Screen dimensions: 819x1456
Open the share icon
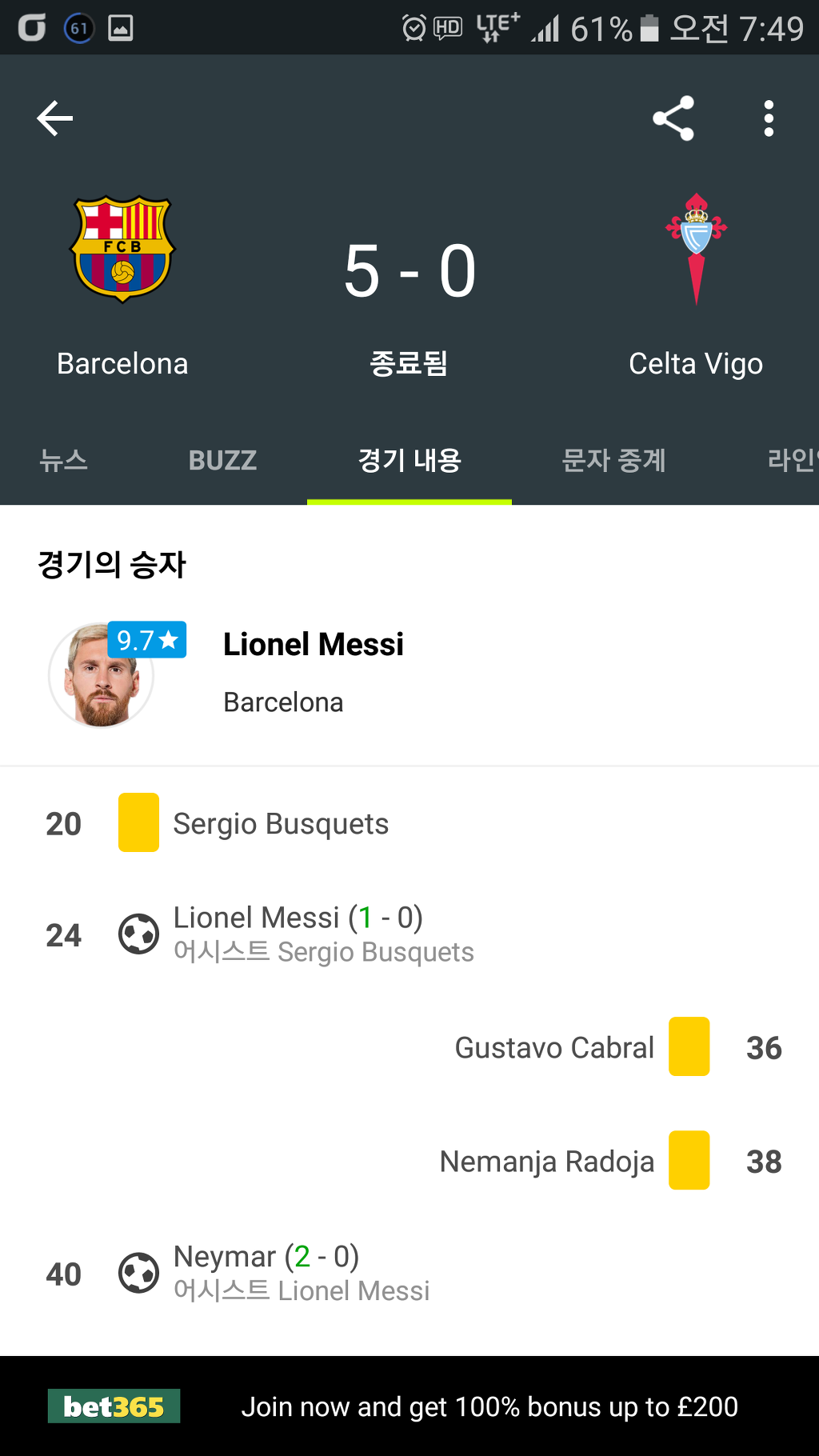click(673, 118)
